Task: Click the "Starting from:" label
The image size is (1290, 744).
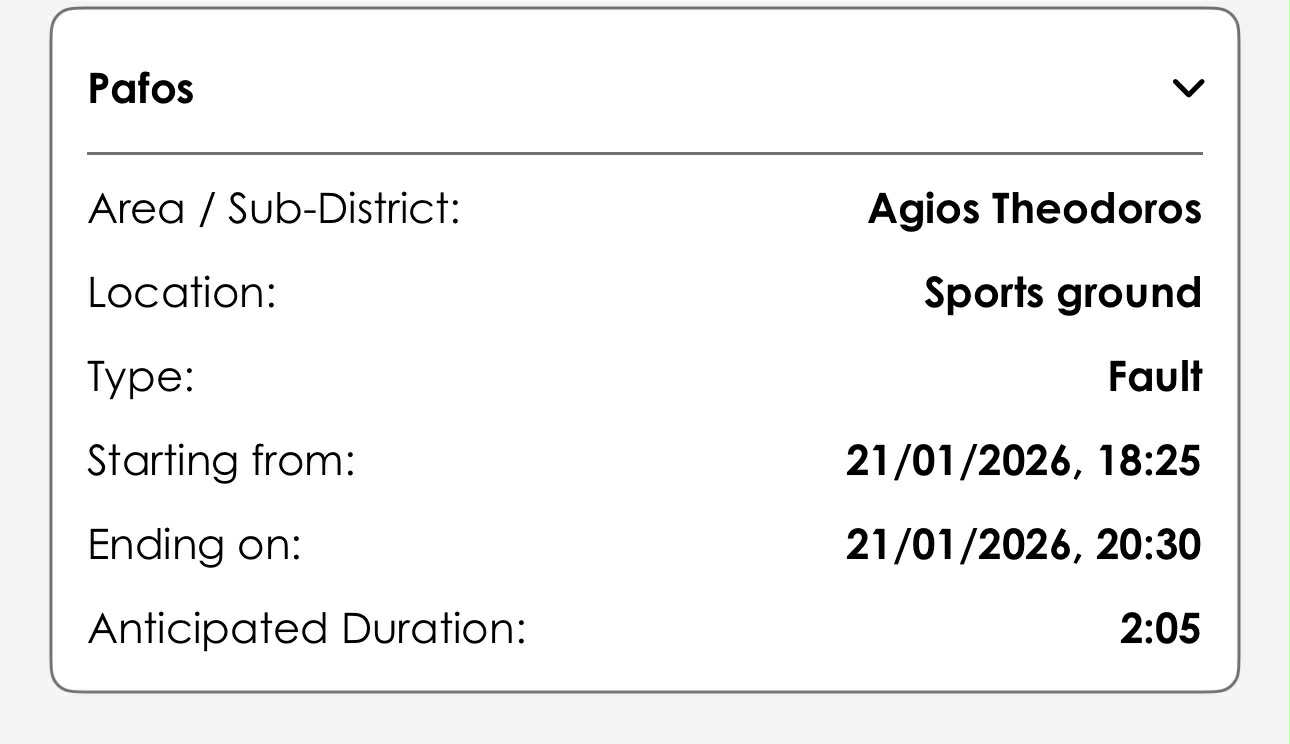Action: 221,461
